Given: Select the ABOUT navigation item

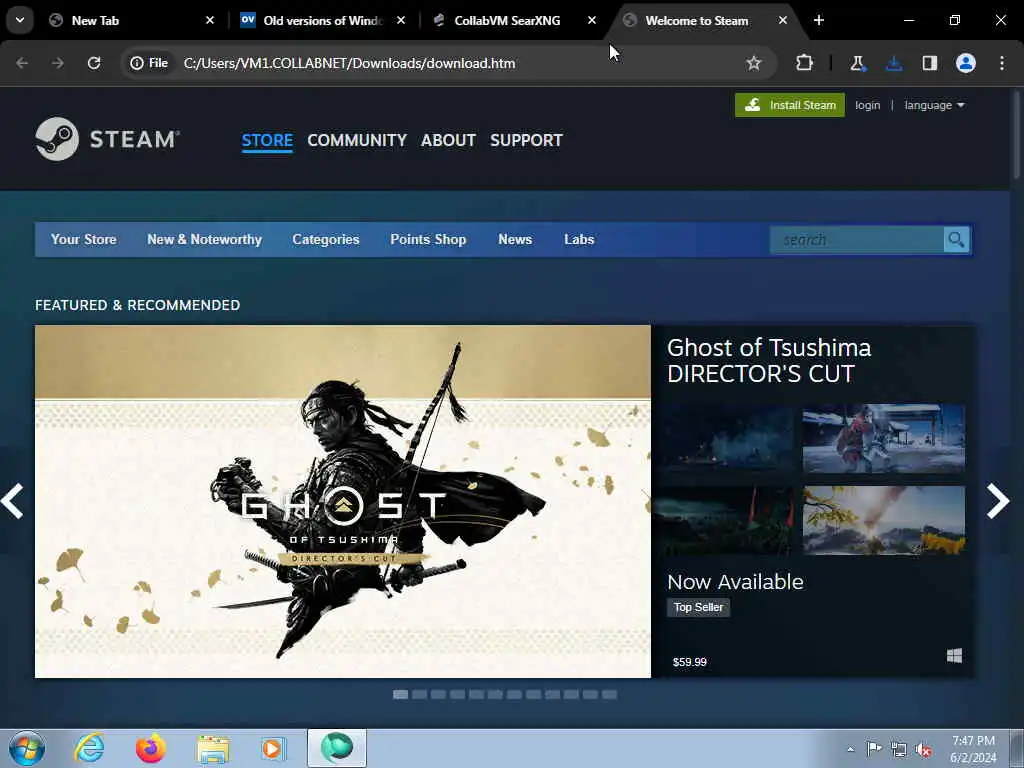Looking at the screenshot, I should point(448,140).
